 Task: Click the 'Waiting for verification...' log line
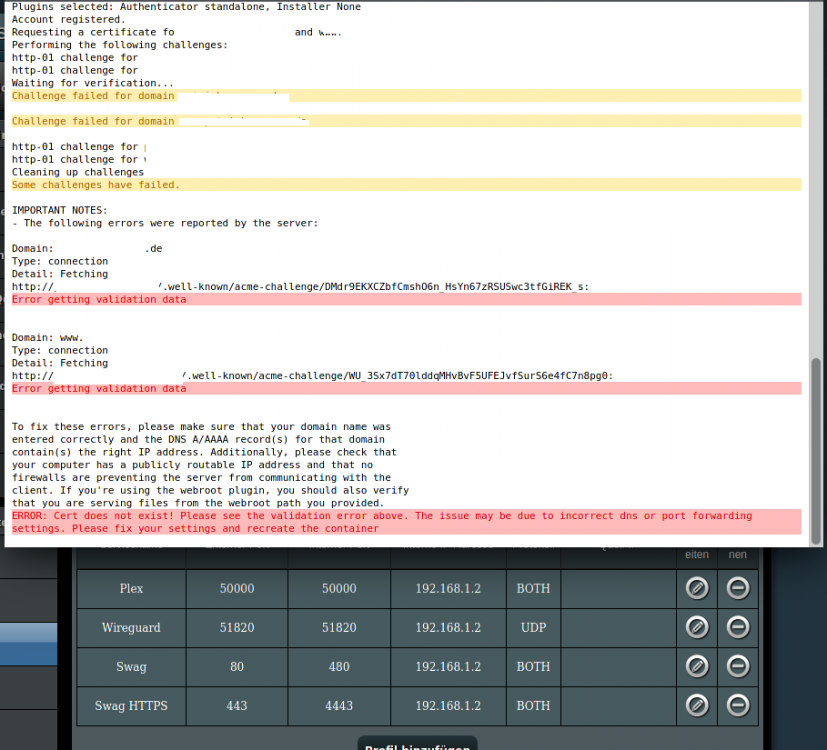coord(92,83)
